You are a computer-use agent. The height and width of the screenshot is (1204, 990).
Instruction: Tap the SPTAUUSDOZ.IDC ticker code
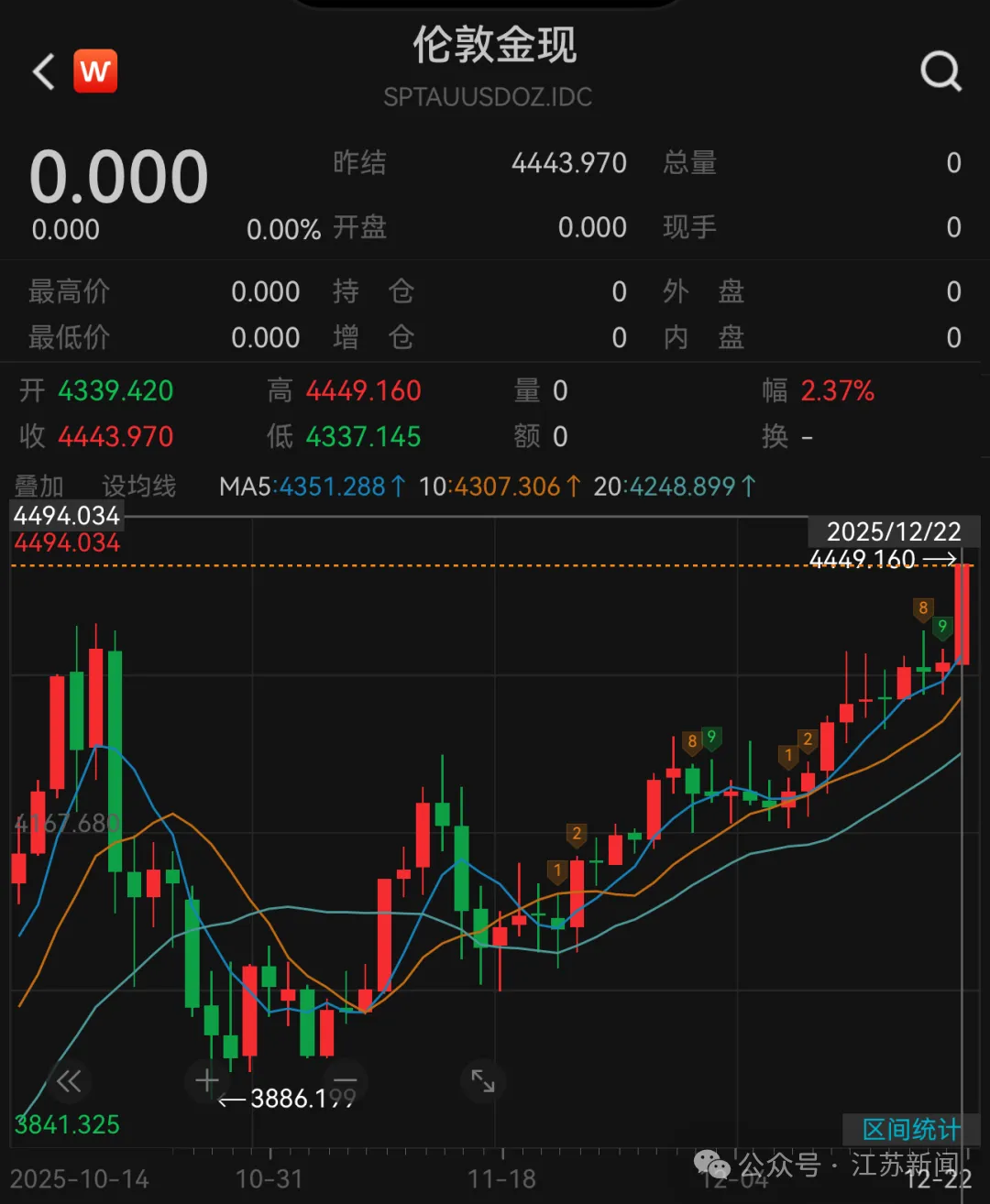pyautogui.click(x=488, y=97)
